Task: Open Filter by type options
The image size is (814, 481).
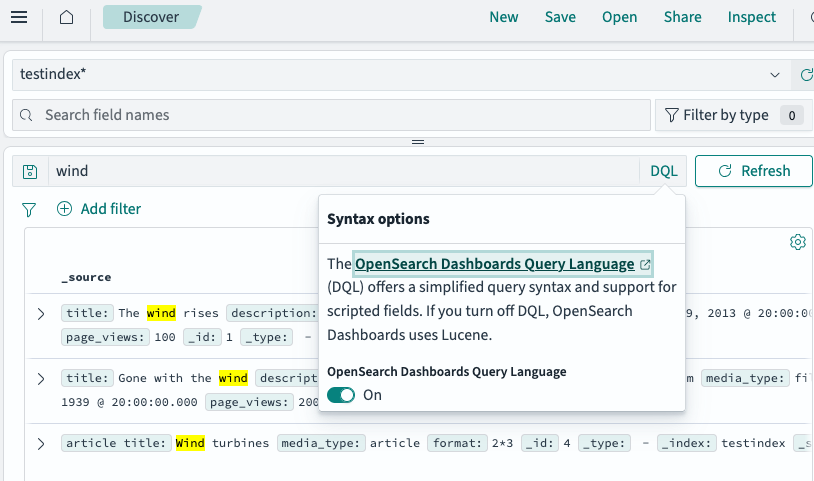Action: click(x=733, y=115)
